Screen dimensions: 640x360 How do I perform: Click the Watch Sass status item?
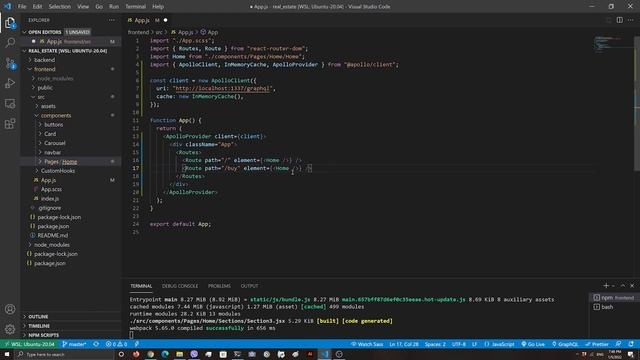(x=367, y=344)
